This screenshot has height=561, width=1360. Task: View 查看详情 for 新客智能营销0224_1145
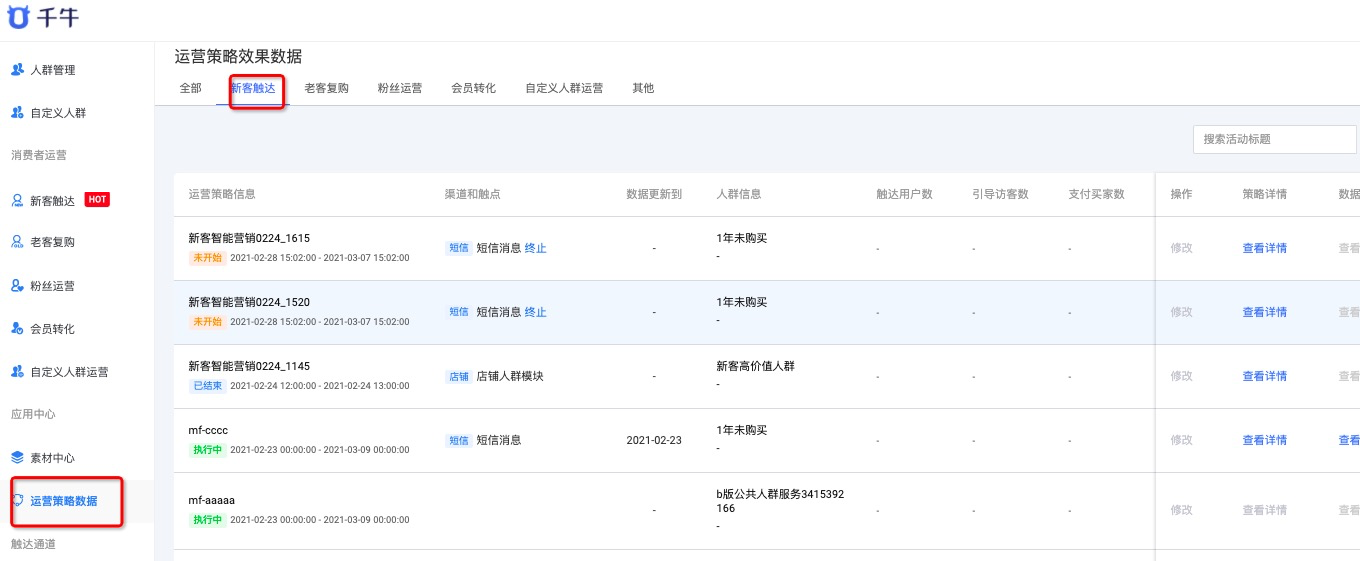(x=1264, y=376)
